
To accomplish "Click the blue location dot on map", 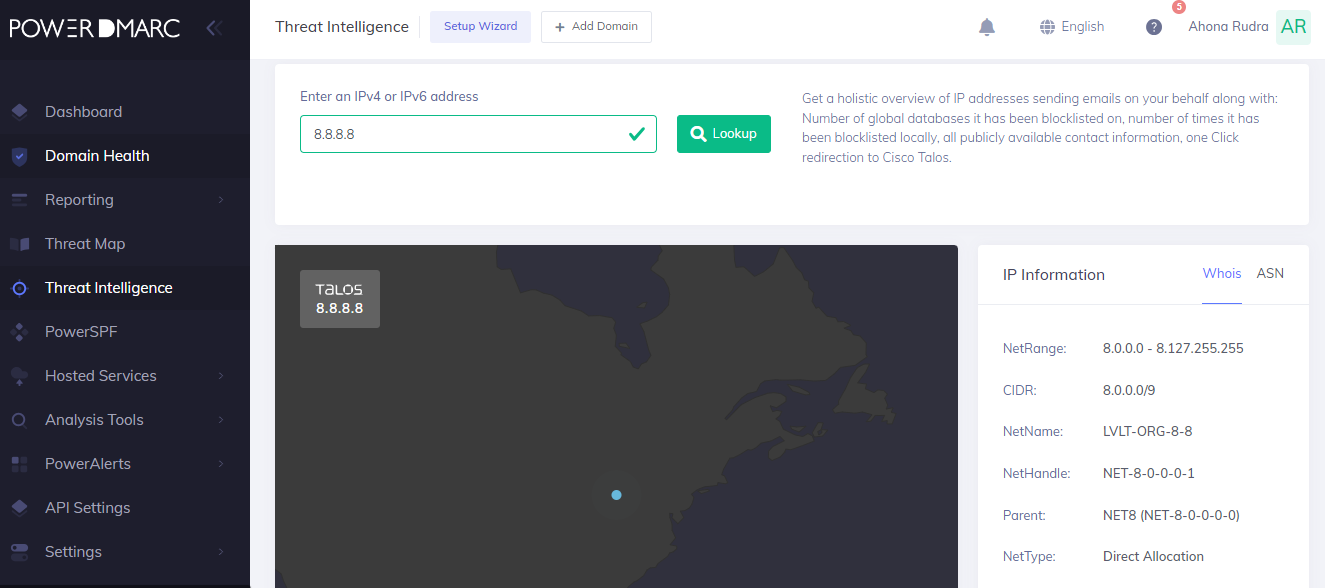I will tap(616, 495).
